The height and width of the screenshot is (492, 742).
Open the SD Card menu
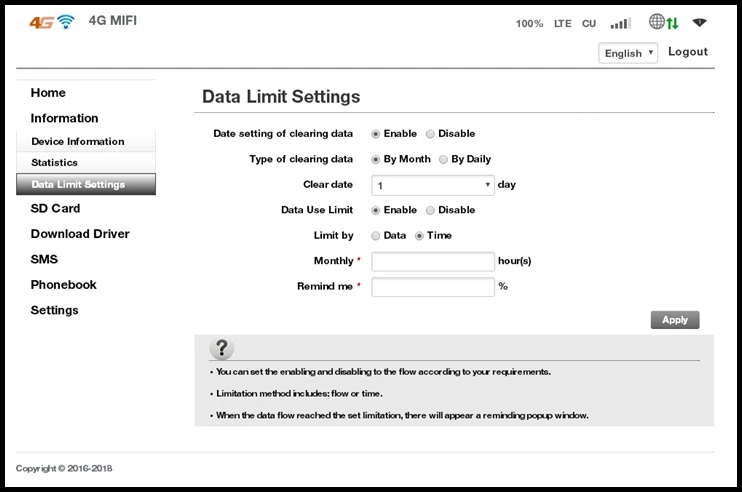[x=55, y=208]
